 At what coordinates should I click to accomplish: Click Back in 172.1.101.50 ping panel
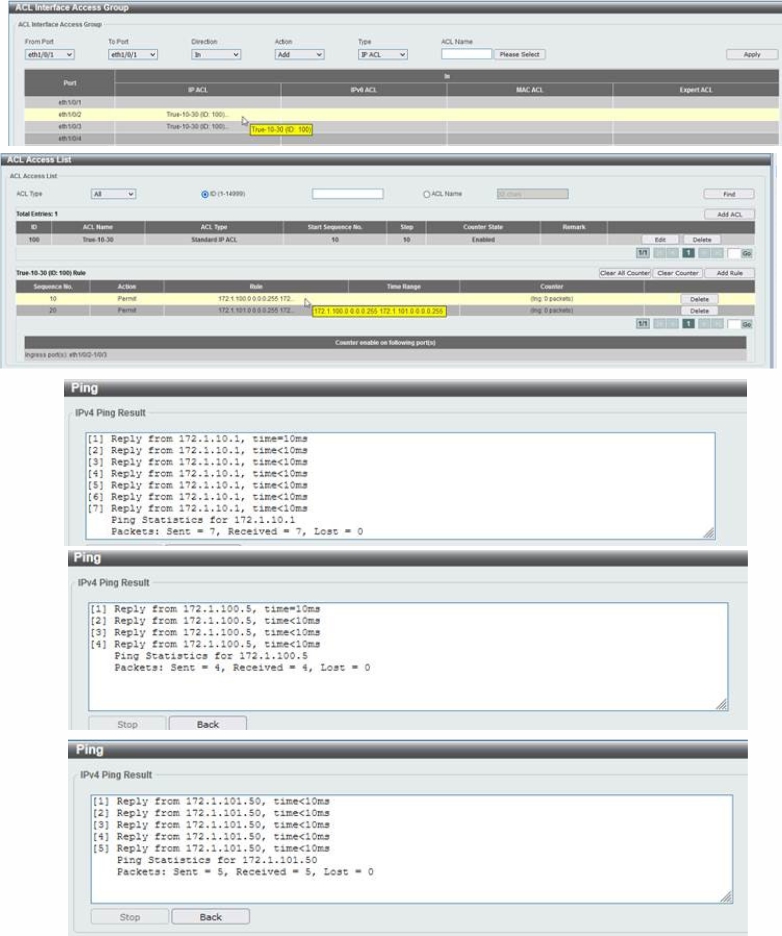(x=211, y=917)
